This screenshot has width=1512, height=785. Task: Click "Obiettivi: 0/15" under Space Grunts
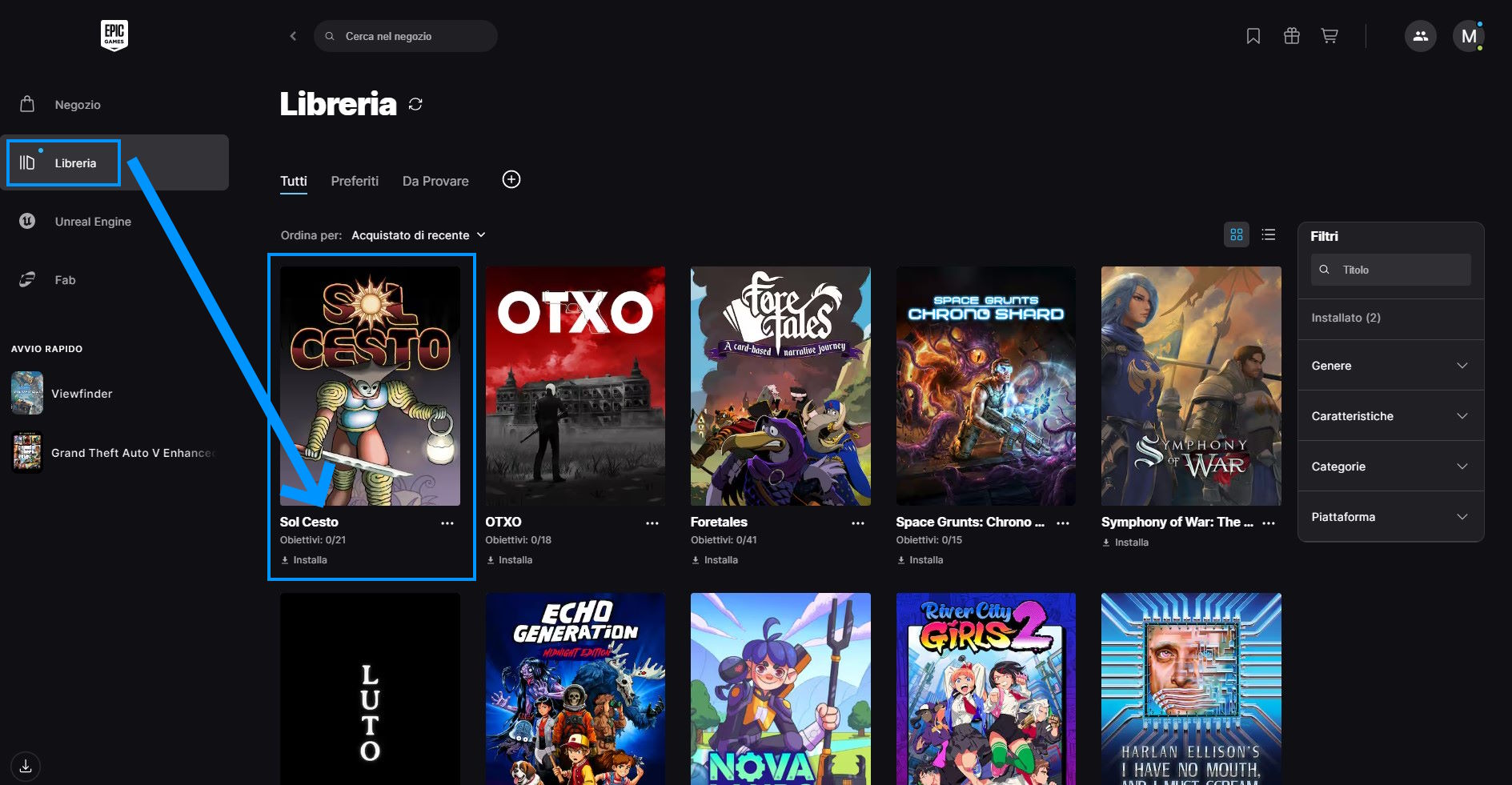[x=929, y=540]
